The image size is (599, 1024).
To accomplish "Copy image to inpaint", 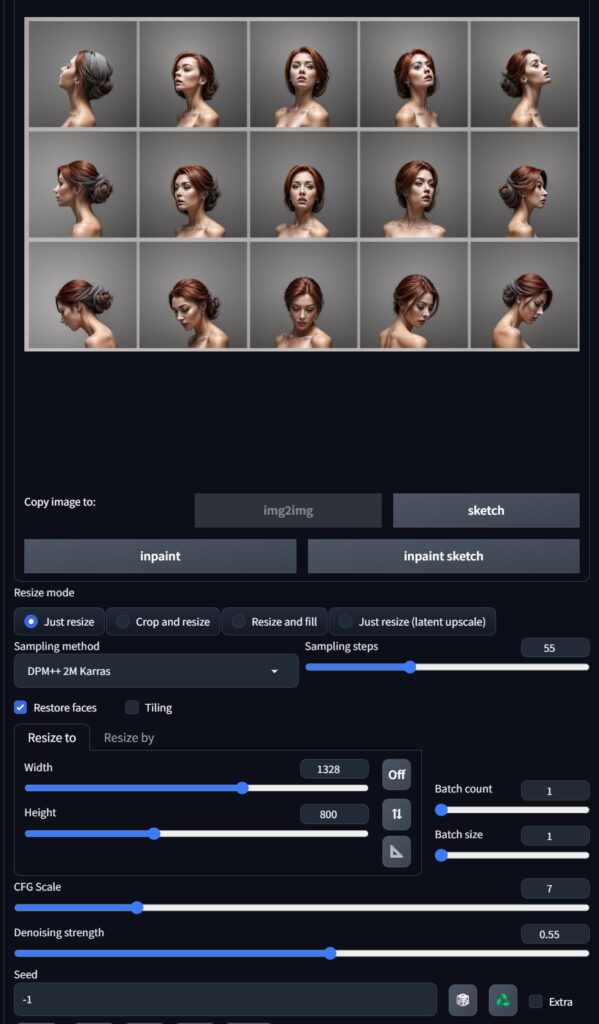I will (x=160, y=556).
